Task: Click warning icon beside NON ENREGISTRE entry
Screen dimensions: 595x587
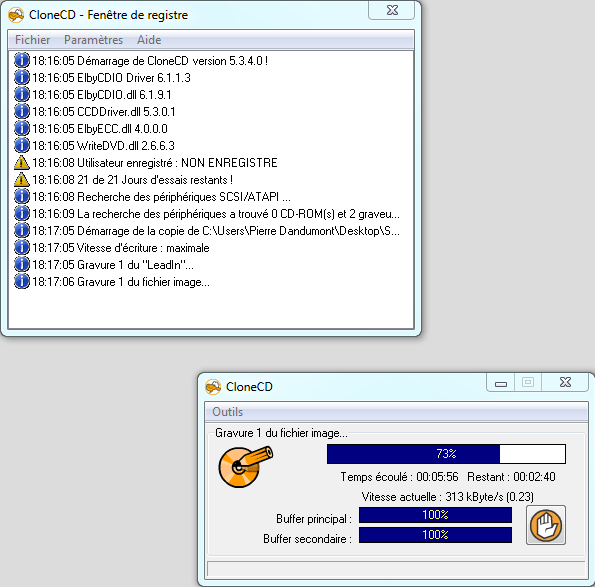Action: (22, 163)
